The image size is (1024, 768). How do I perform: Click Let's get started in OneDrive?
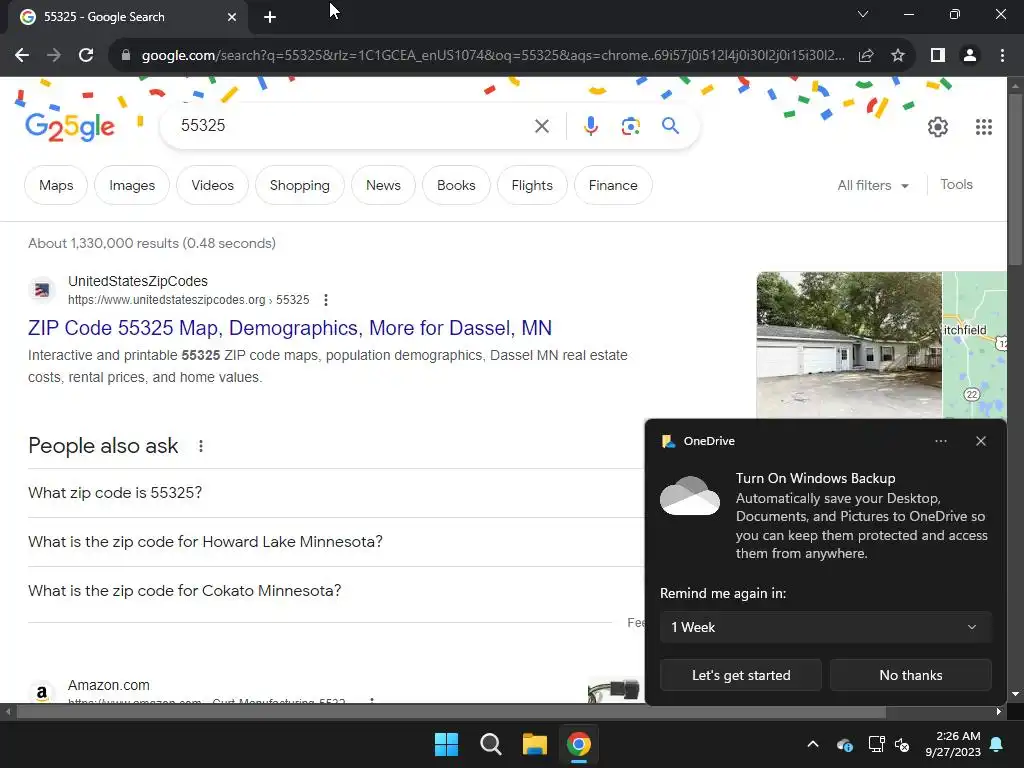741,675
